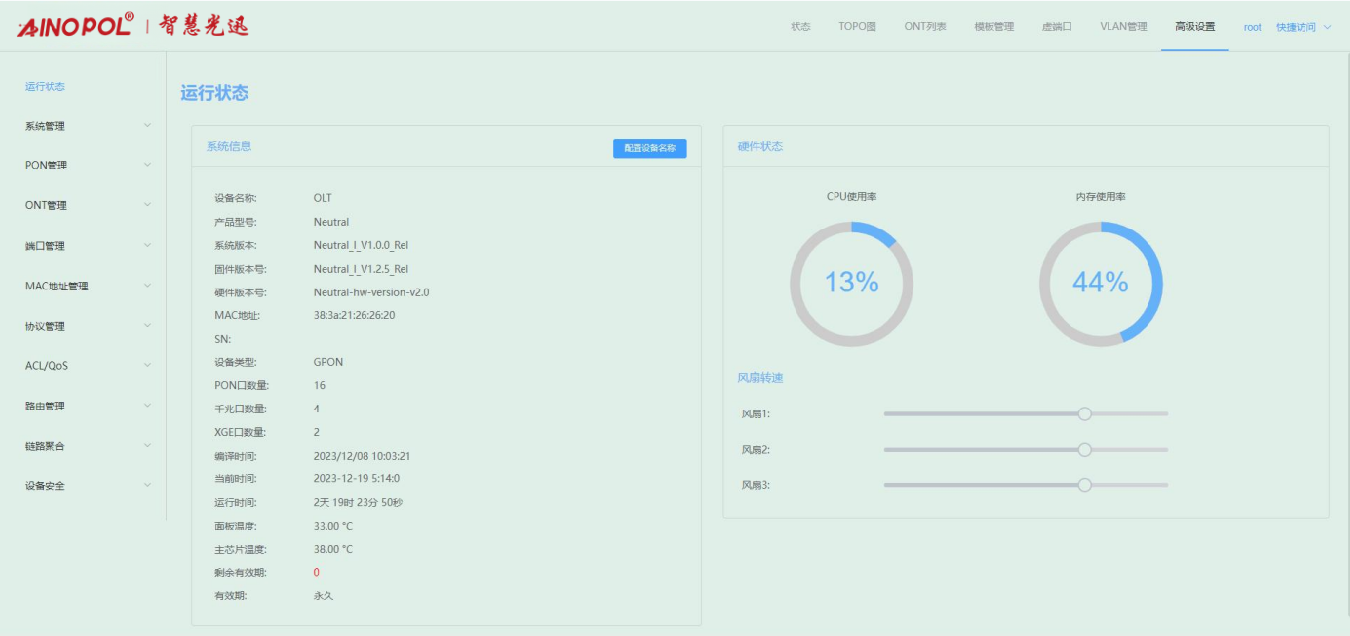Click the arrow icon next to 链路聚合

click(x=148, y=446)
